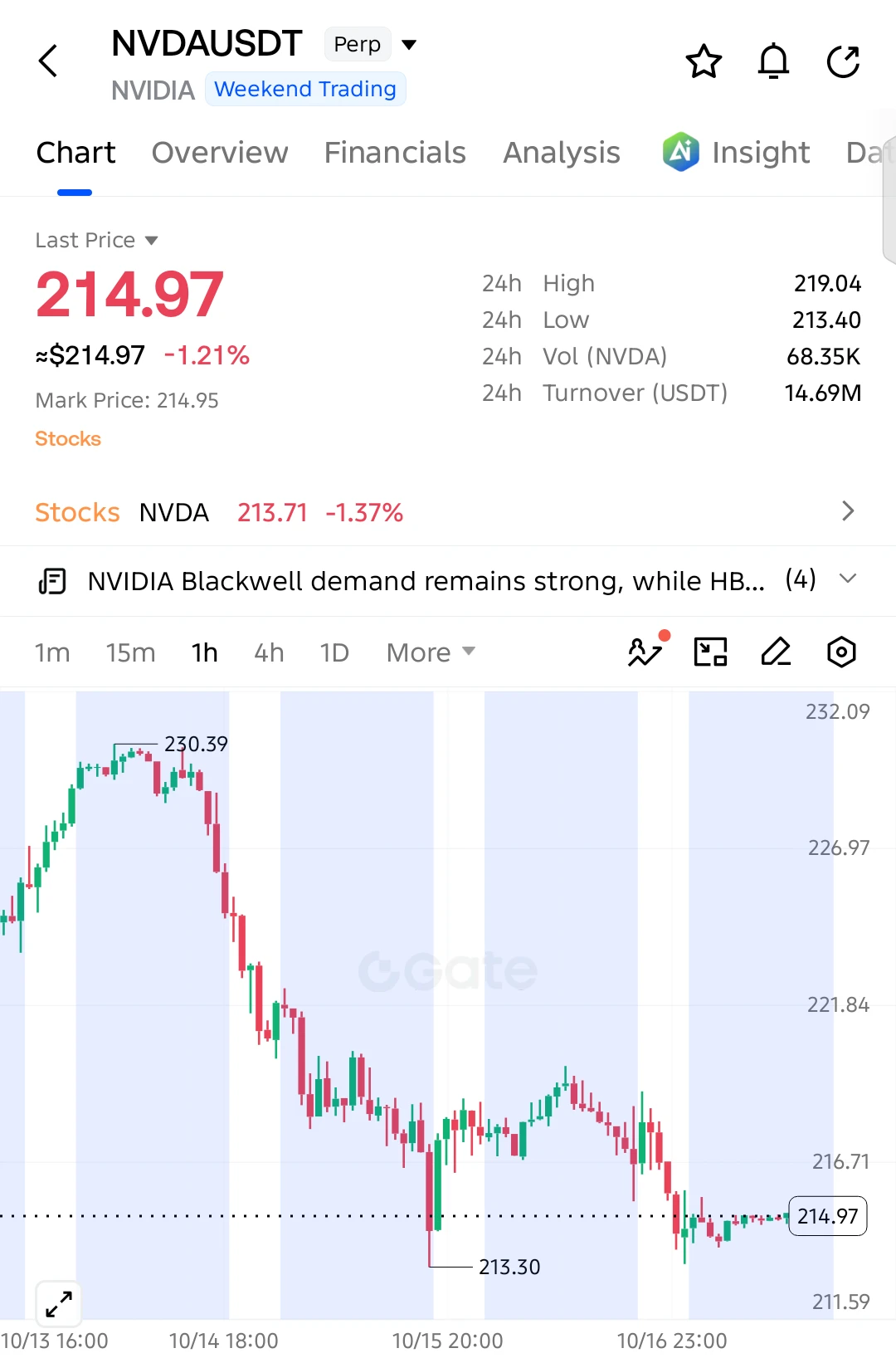Viewport: 896px width, 1358px height.
Task: Select the 15m timeframe
Action: click(130, 652)
